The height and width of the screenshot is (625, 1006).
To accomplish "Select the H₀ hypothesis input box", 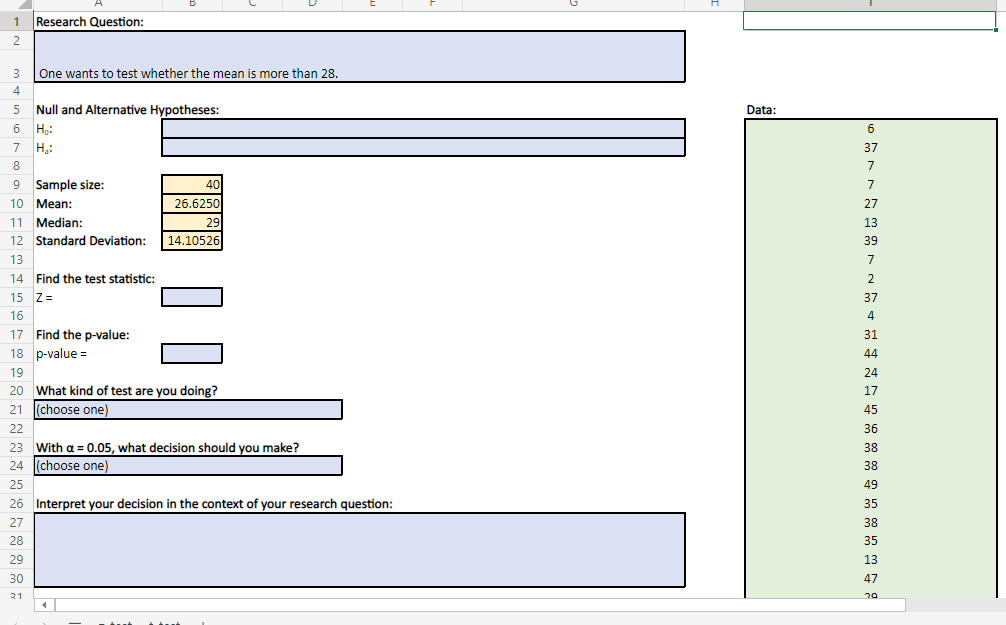I will tap(422, 128).
